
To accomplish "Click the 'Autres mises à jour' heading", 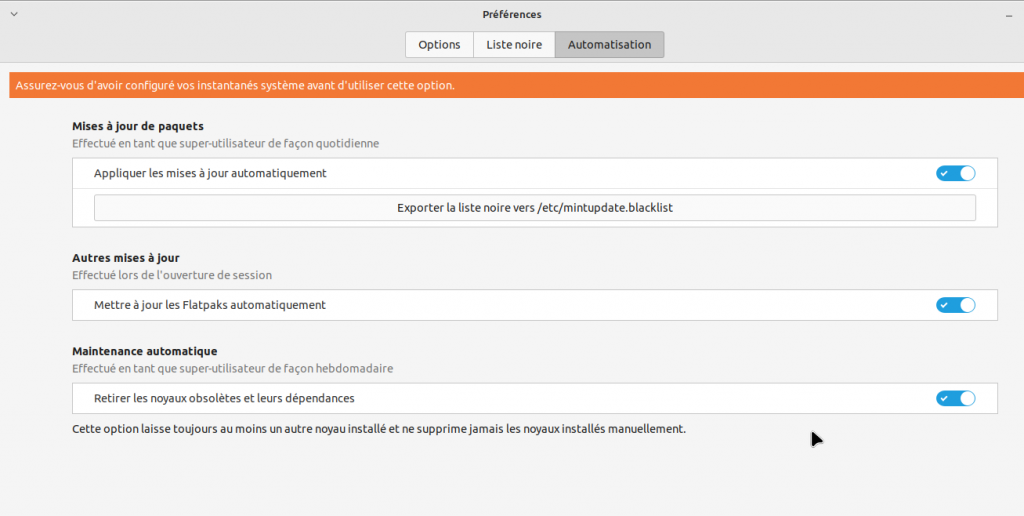I will click(x=126, y=258).
